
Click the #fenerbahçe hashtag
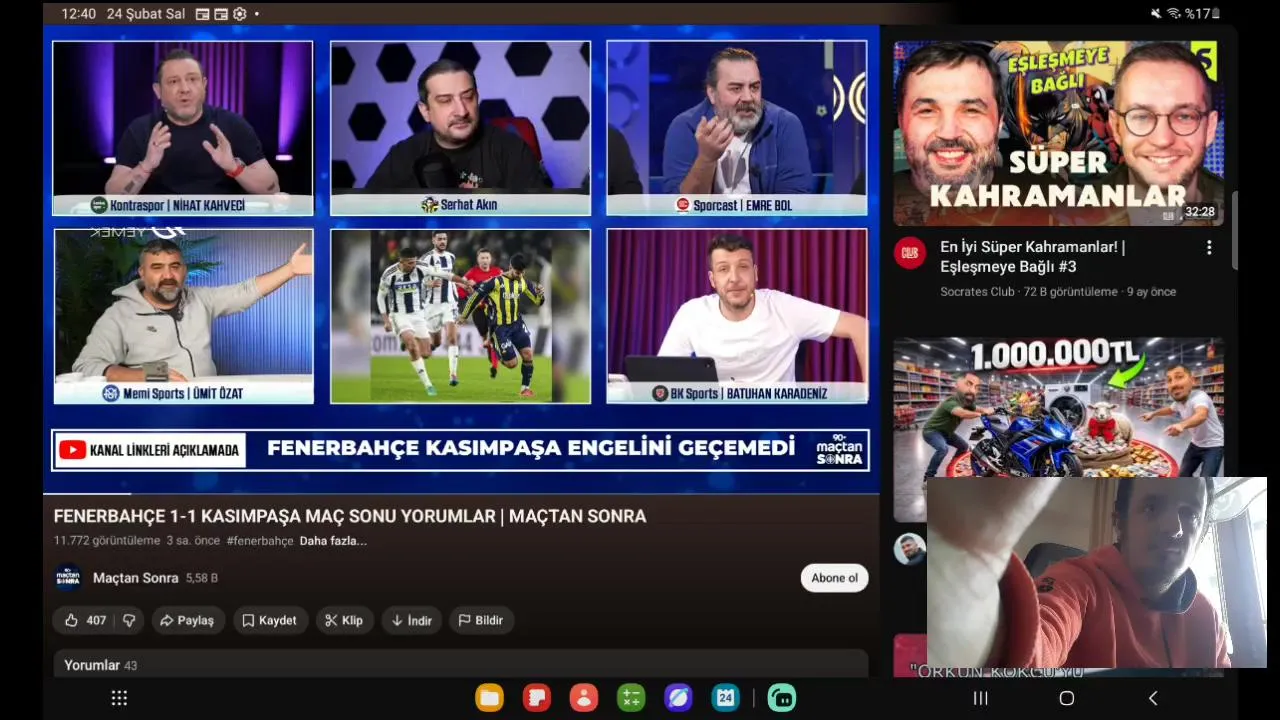(260, 541)
